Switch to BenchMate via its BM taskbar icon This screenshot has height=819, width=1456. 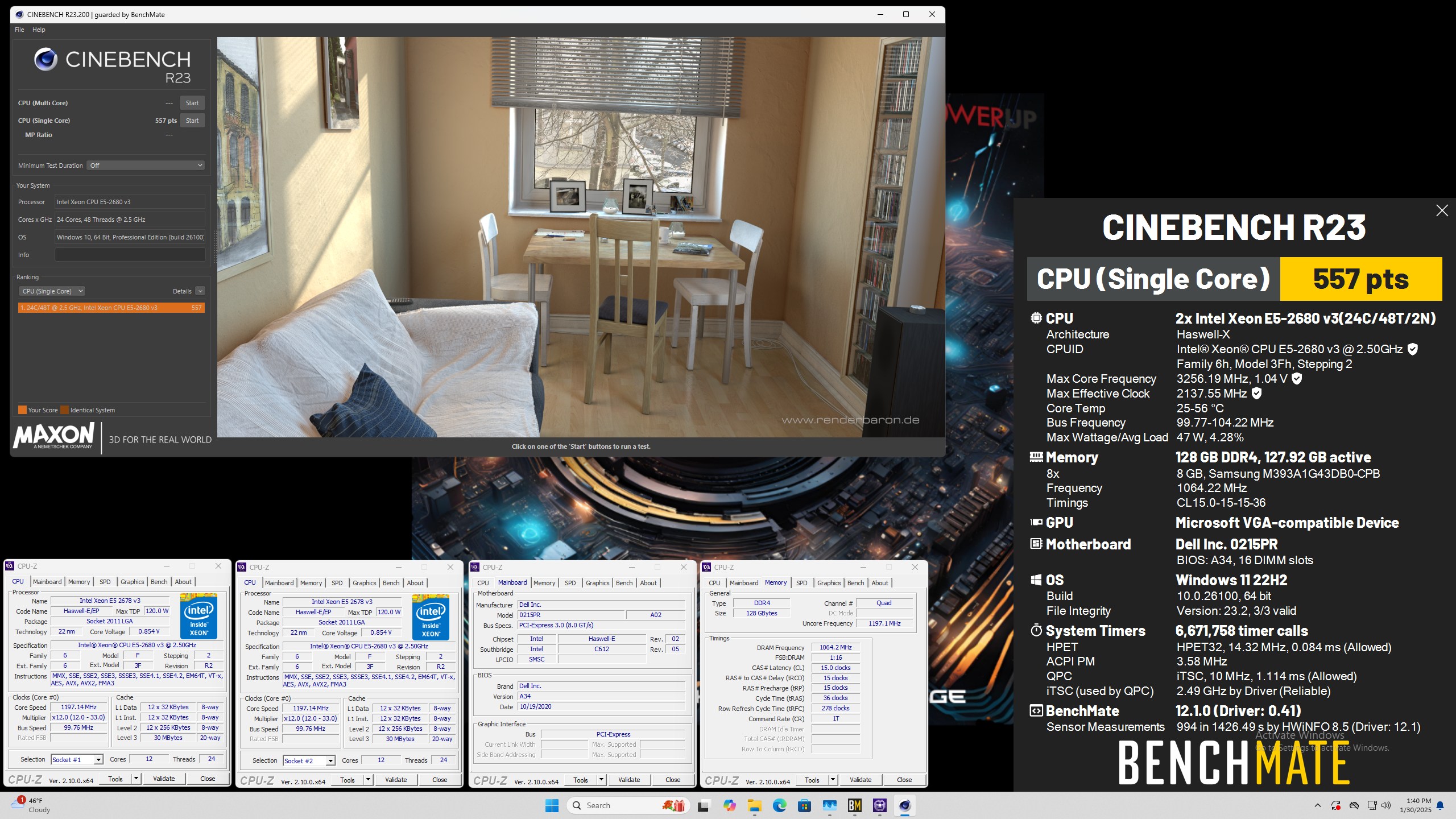coord(854,805)
